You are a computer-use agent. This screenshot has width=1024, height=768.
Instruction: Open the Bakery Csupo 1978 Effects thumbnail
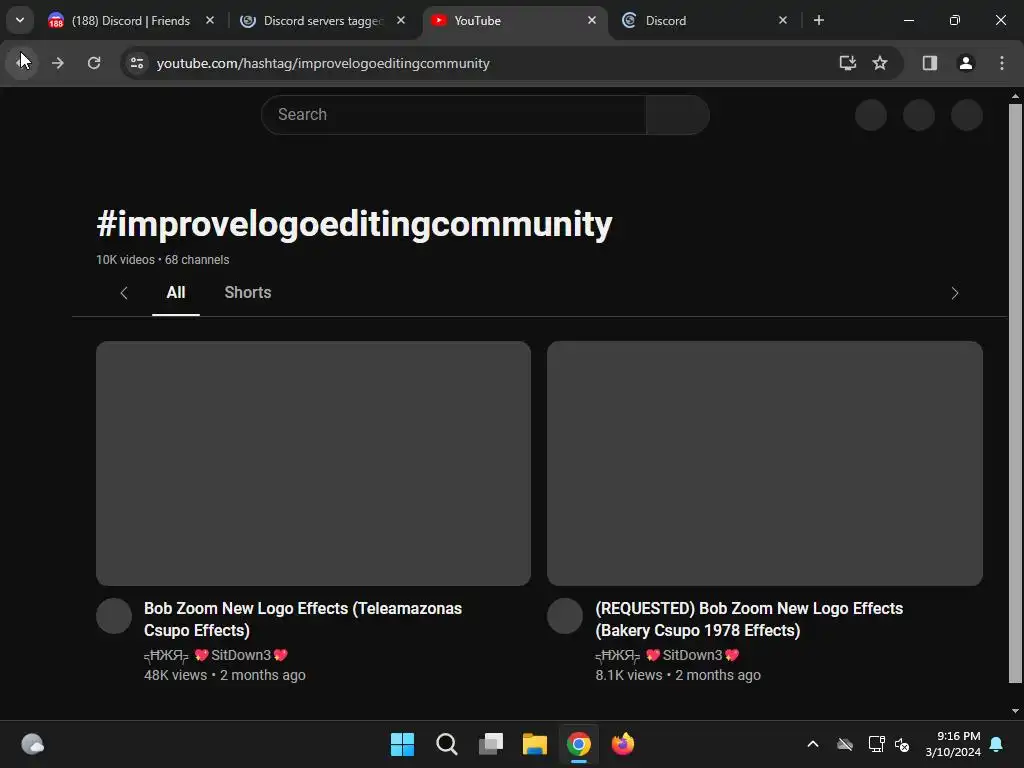(x=765, y=463)
